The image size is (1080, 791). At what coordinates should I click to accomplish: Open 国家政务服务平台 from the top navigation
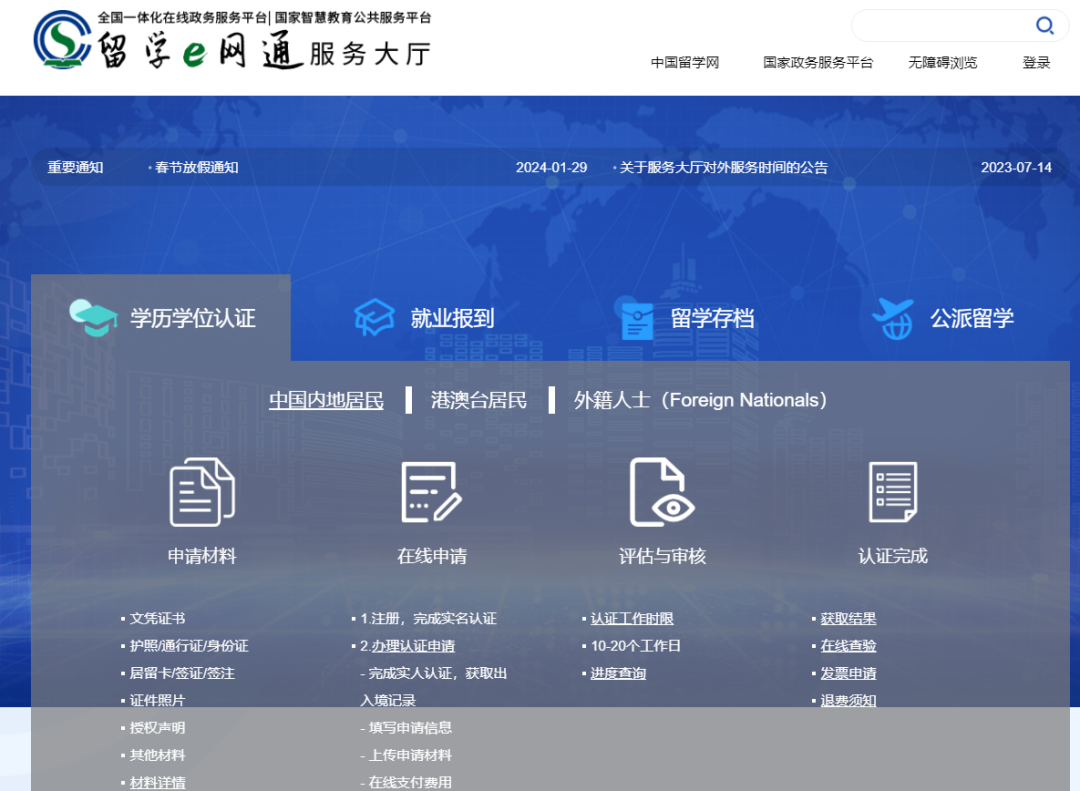point(816,62)
